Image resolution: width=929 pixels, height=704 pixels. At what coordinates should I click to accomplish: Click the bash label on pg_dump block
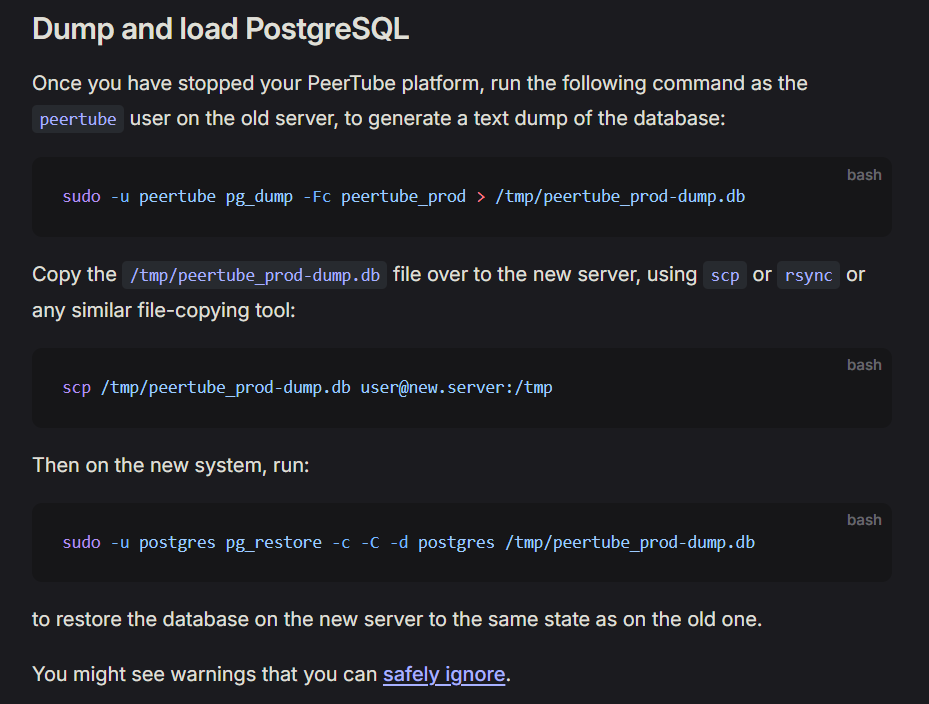click(x=864, y=175)
